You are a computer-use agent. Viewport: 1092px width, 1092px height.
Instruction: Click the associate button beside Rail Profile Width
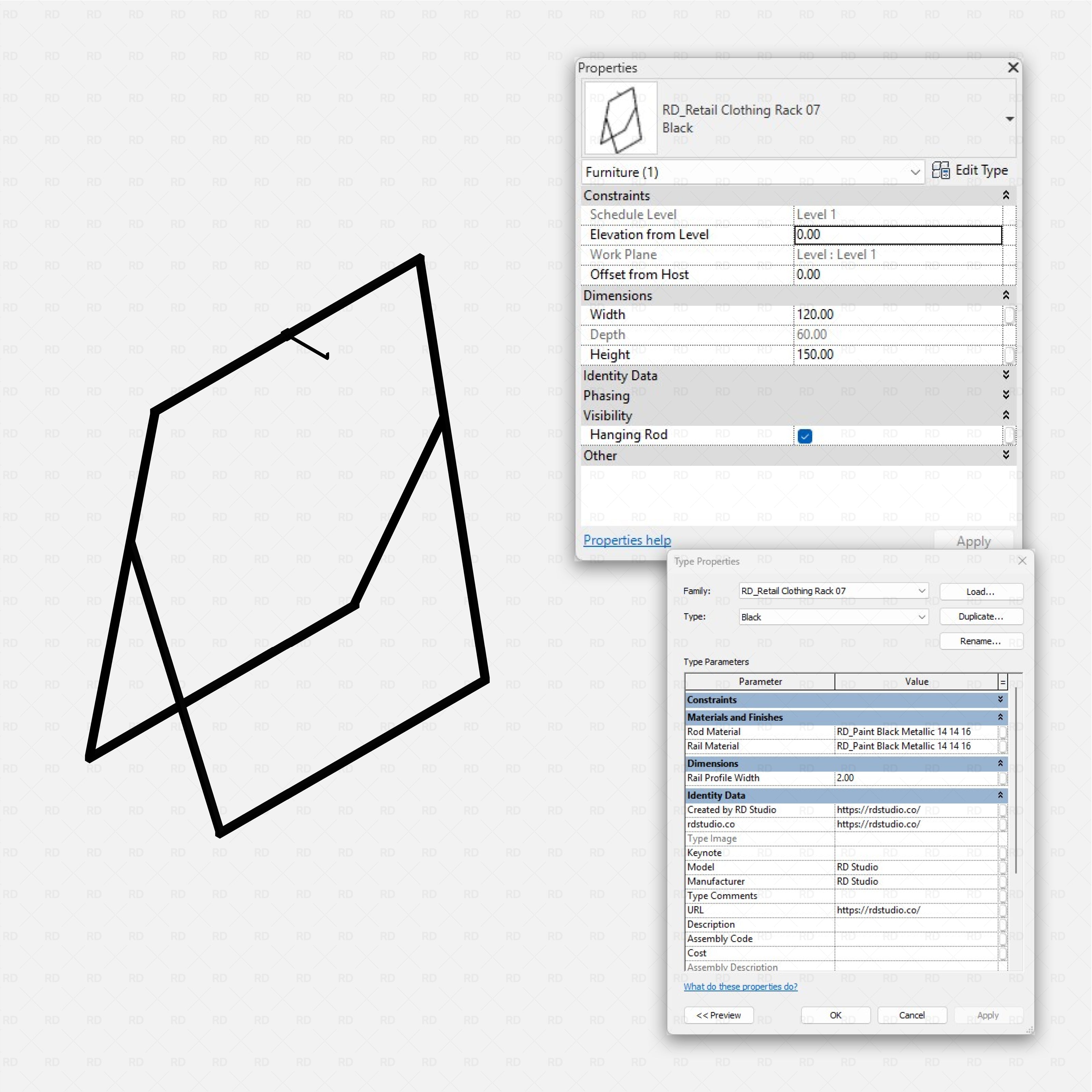point(1003,778)
